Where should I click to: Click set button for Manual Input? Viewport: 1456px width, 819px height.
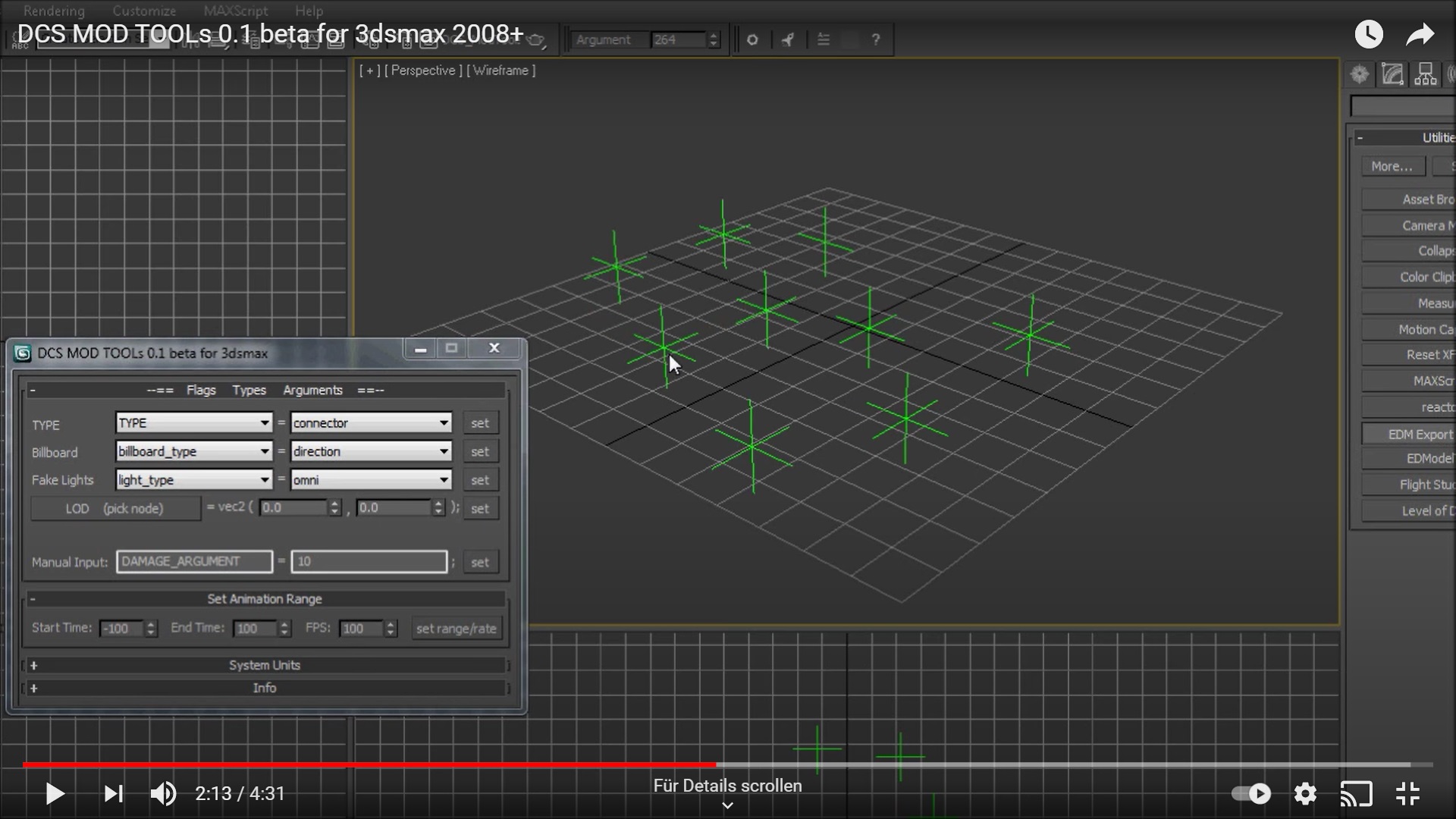point(480,562)
